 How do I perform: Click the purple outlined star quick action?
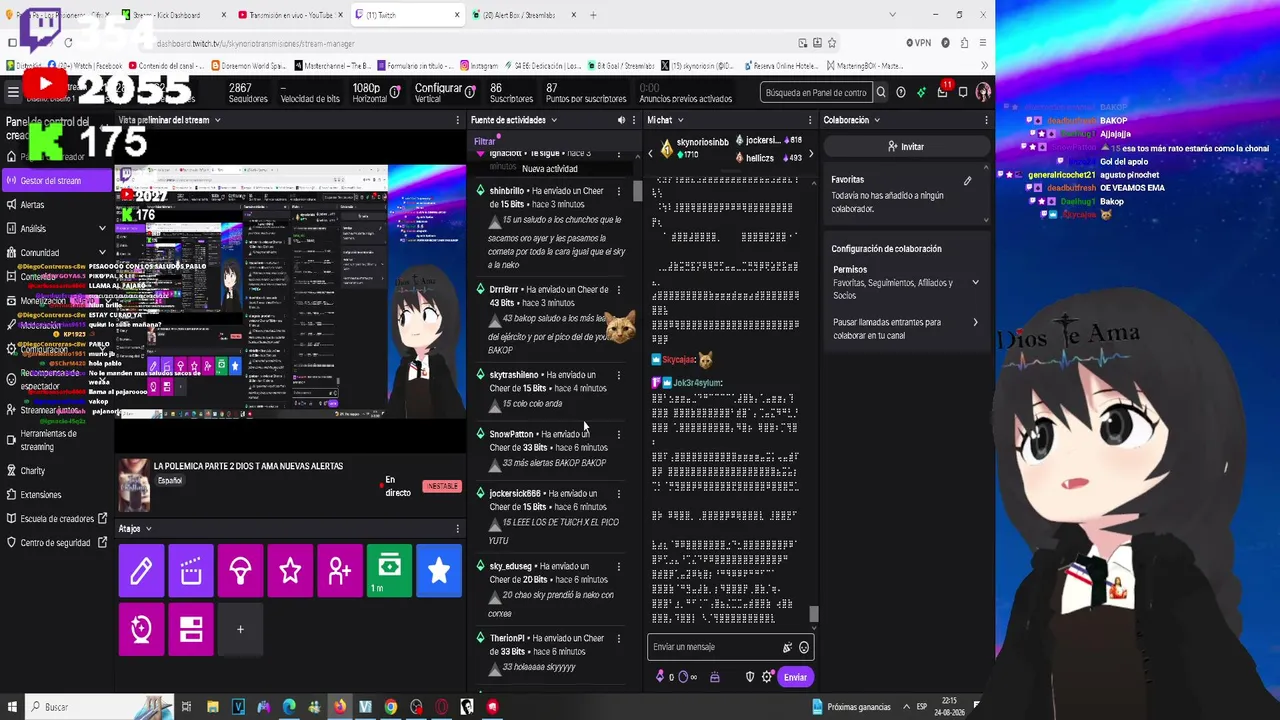(290, 571)
